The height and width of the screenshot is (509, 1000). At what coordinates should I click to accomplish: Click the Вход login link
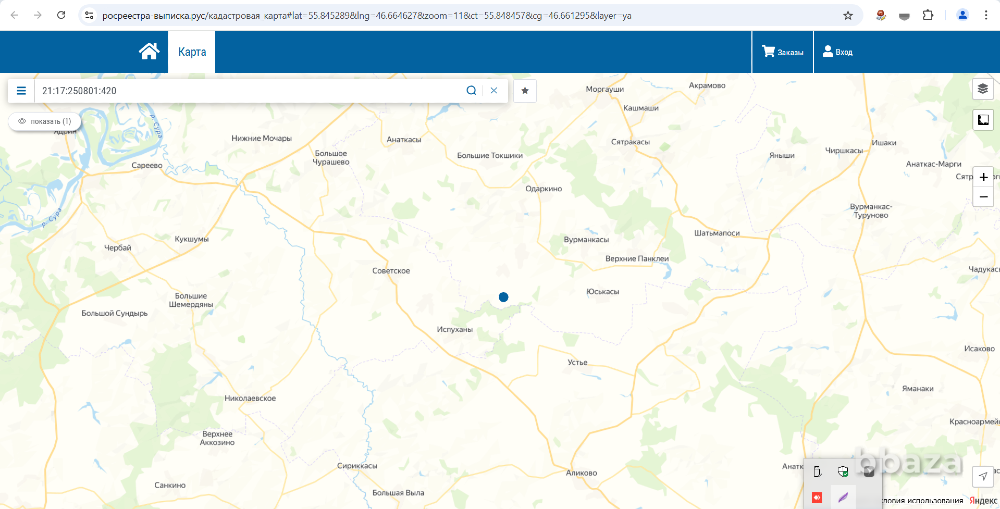[837, 52]
